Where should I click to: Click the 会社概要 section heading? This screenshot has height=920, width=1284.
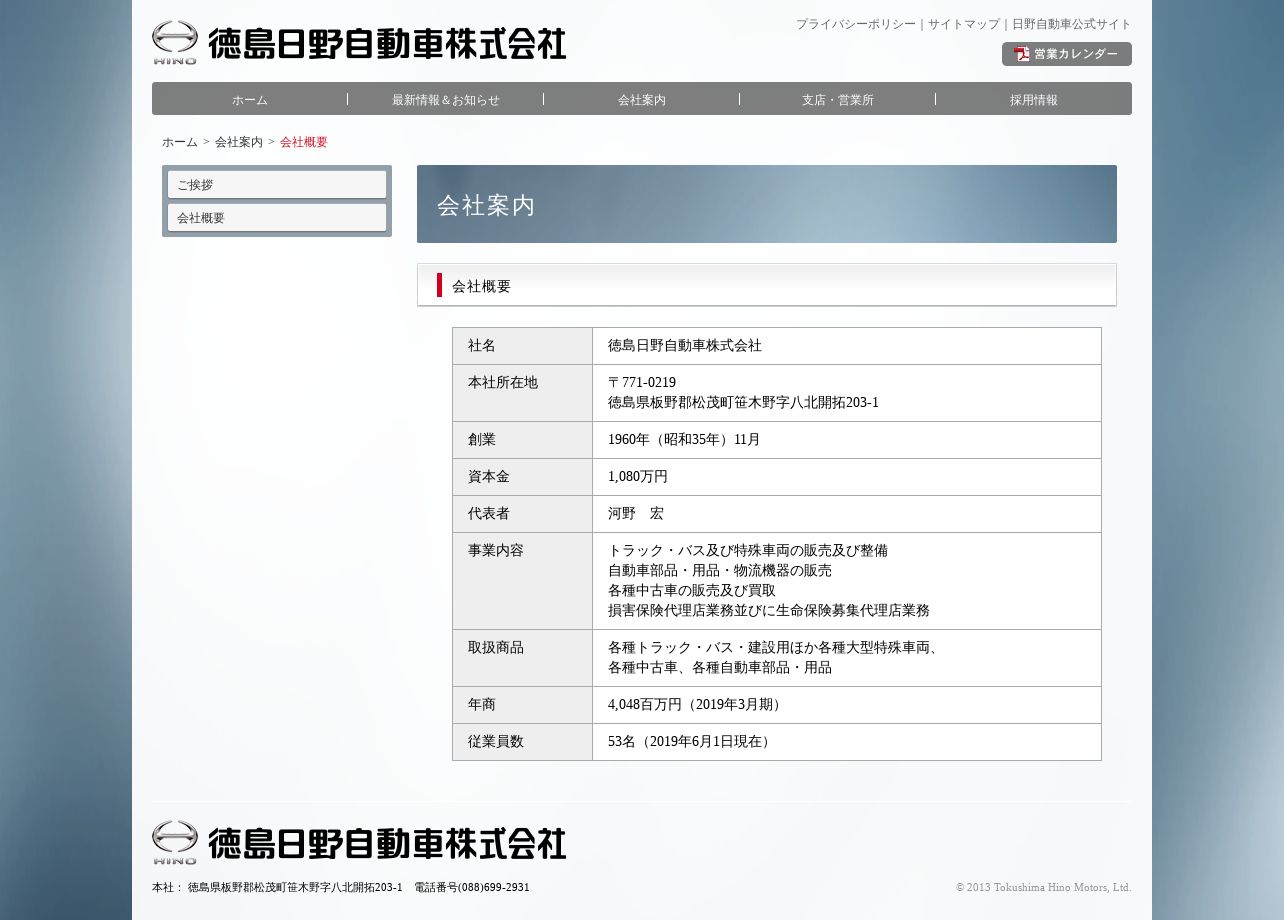[767, 285]
